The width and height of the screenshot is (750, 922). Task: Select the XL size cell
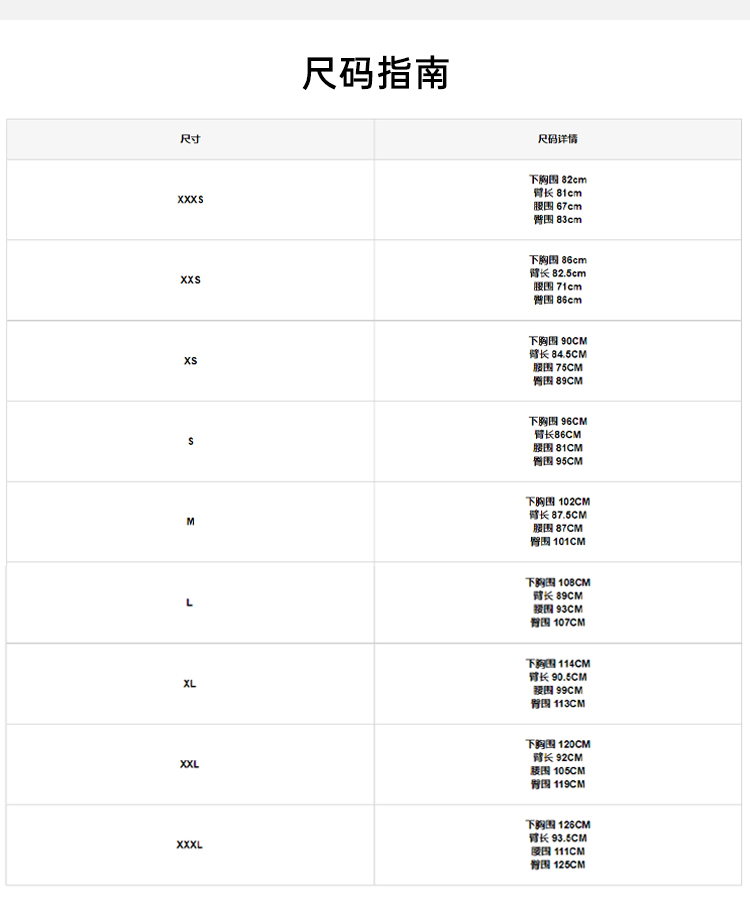coord(190,684)
